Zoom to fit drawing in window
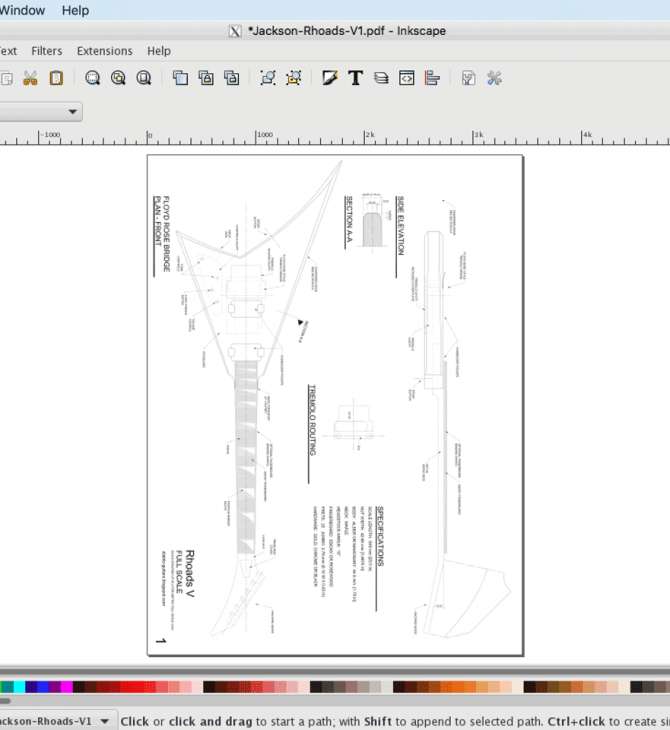670x730 pixels. (x=119, y=78)
